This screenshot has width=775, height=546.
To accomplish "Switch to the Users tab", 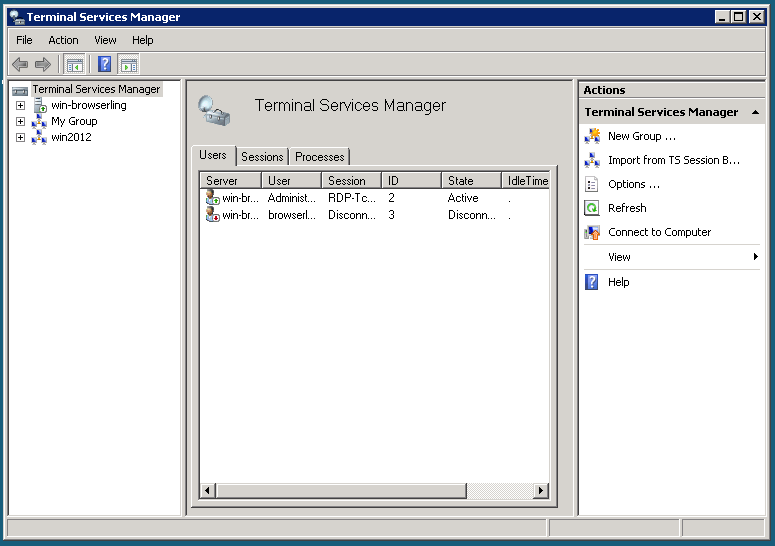I will point(213,155).
